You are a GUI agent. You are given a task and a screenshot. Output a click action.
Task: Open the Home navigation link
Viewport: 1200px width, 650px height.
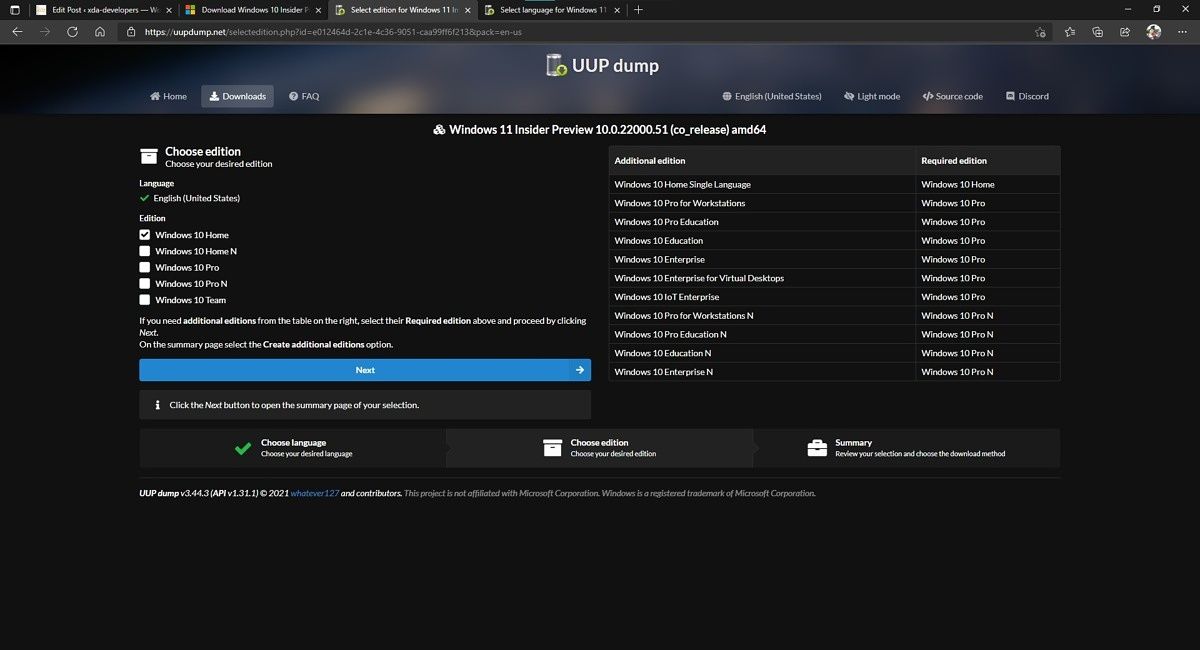coord(168,96)
